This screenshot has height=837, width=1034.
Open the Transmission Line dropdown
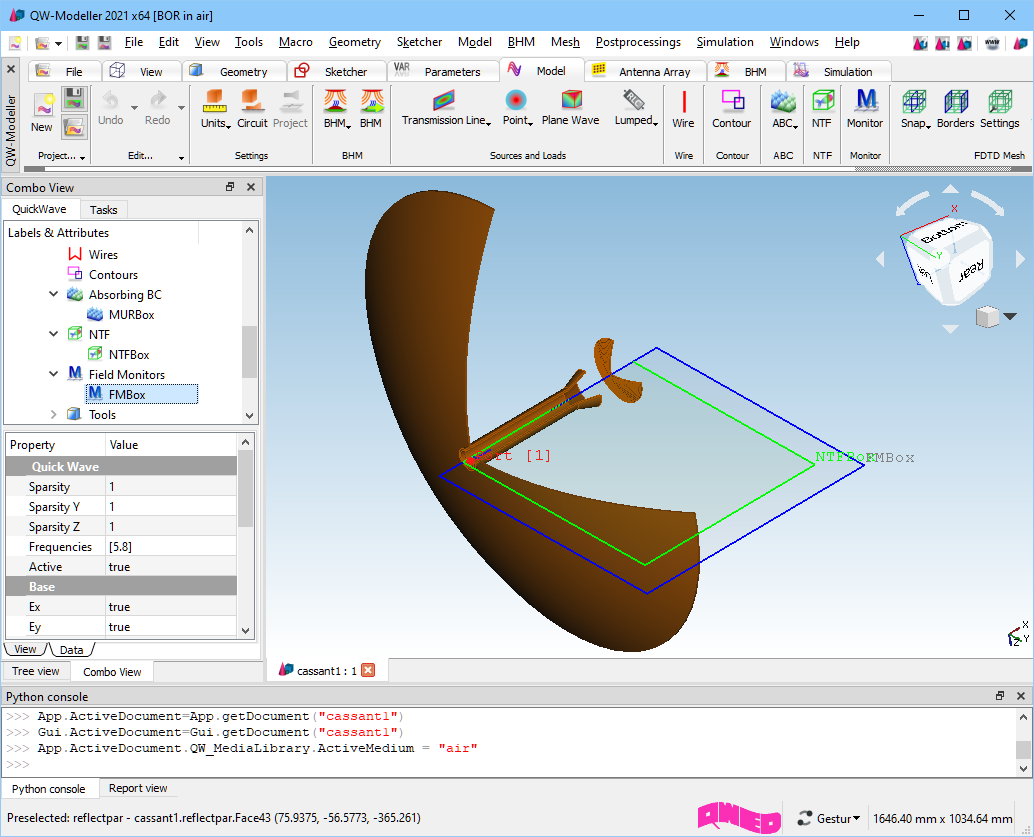coord(446,120)
